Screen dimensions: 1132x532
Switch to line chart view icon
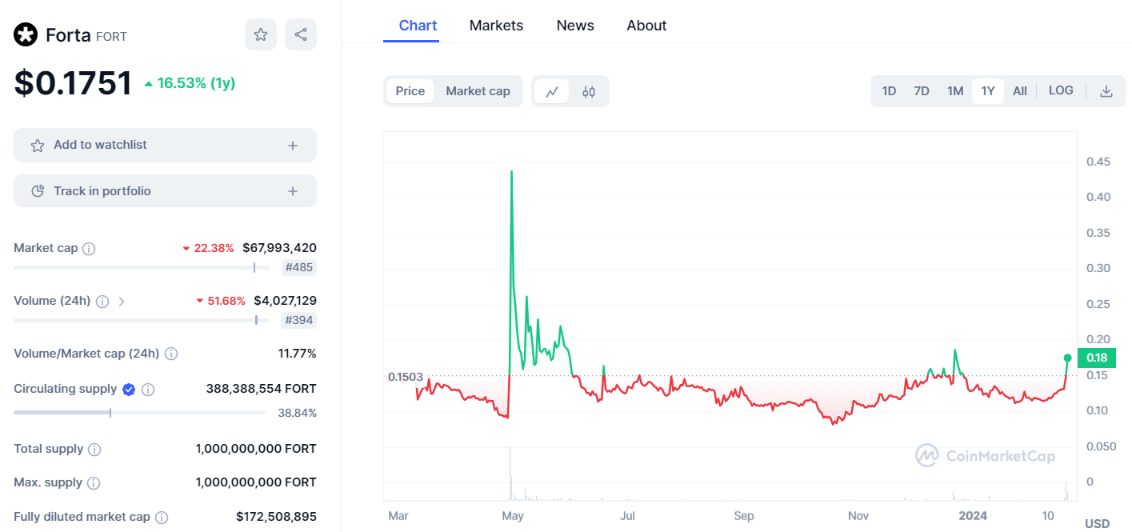coord(551,91)
